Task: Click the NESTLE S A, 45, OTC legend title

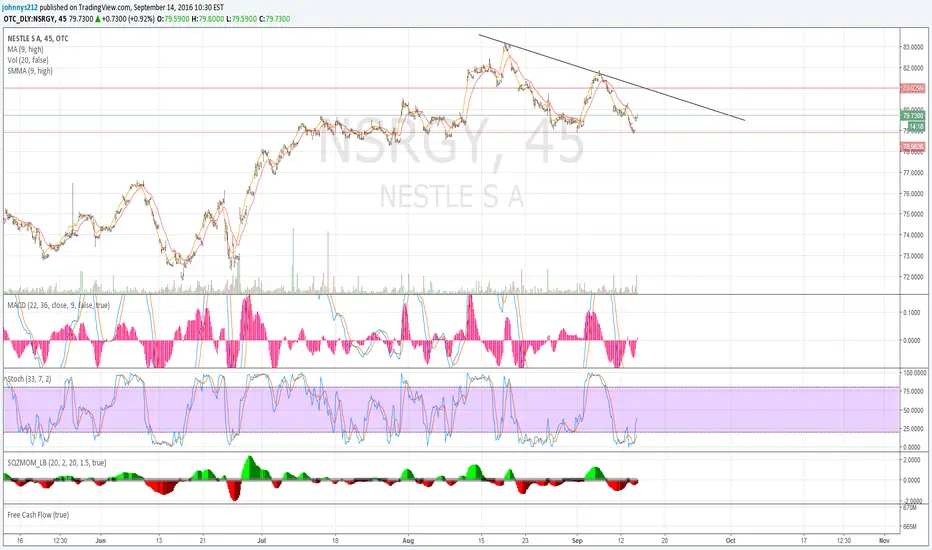Action: coord(38,39)
